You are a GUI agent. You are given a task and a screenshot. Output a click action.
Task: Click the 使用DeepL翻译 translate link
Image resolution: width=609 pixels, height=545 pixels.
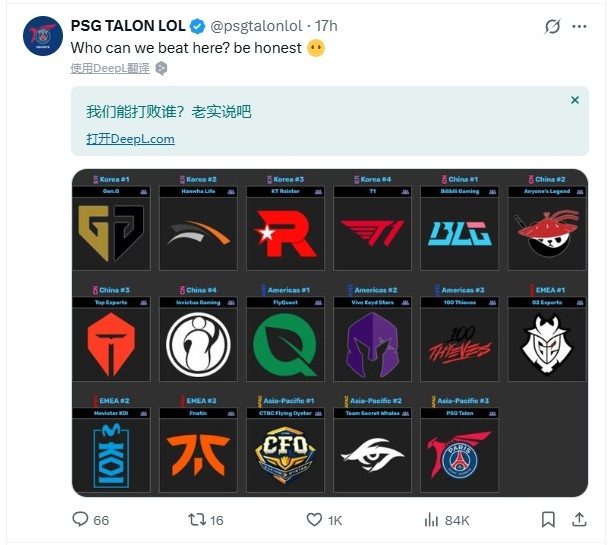110,68
